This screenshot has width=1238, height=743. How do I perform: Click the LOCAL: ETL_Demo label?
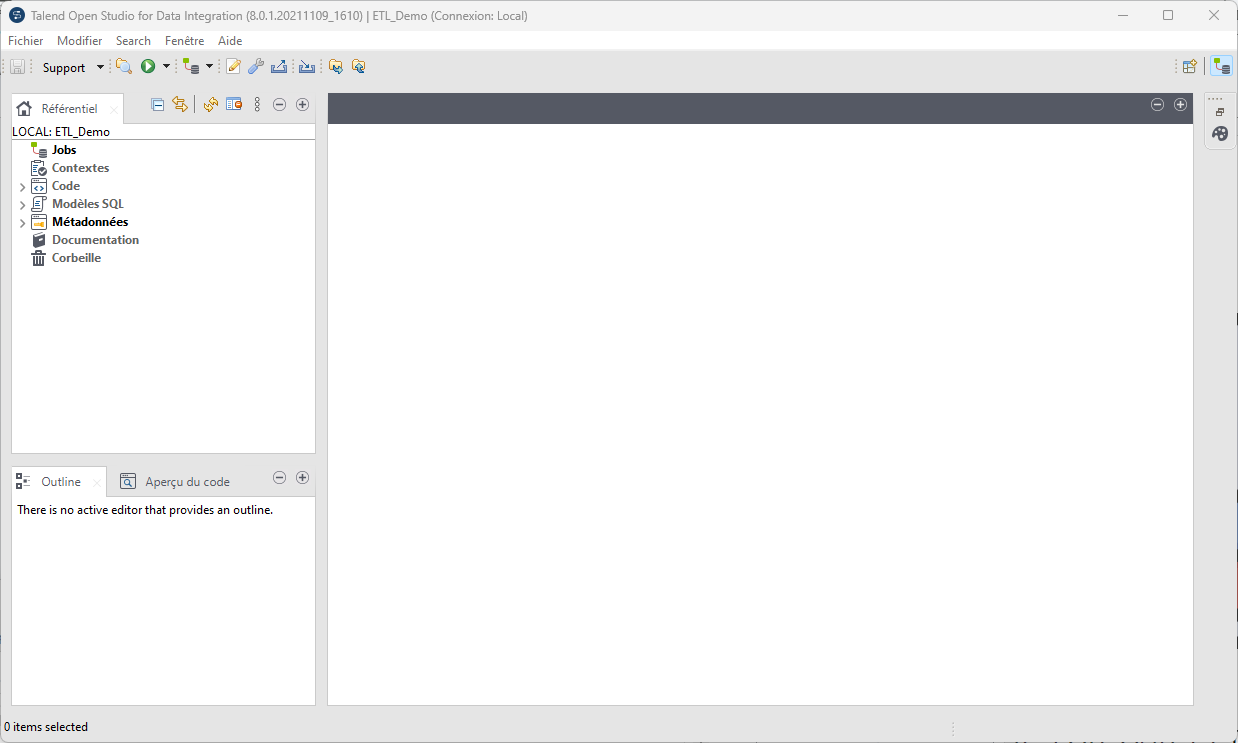(x=61, y=132)
